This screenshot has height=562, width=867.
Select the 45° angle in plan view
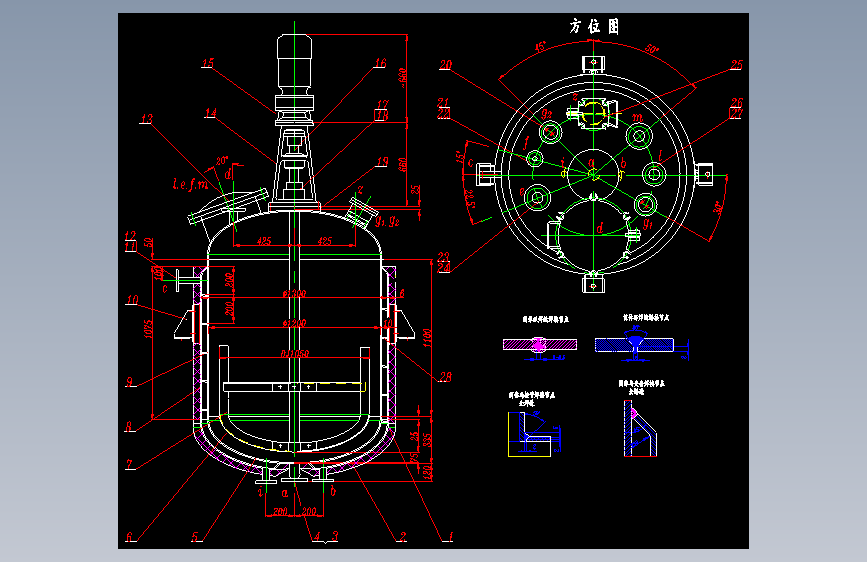click(540, 46)
